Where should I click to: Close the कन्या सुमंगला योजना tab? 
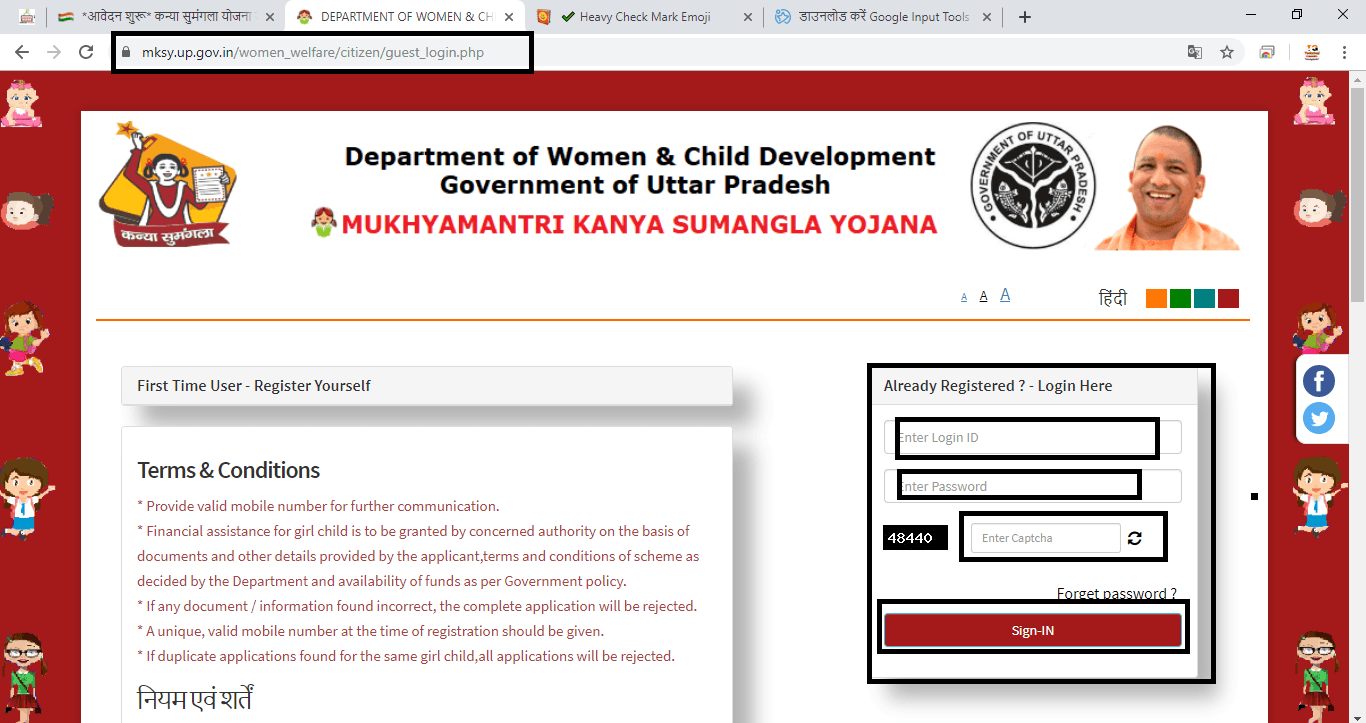point(270,17)
